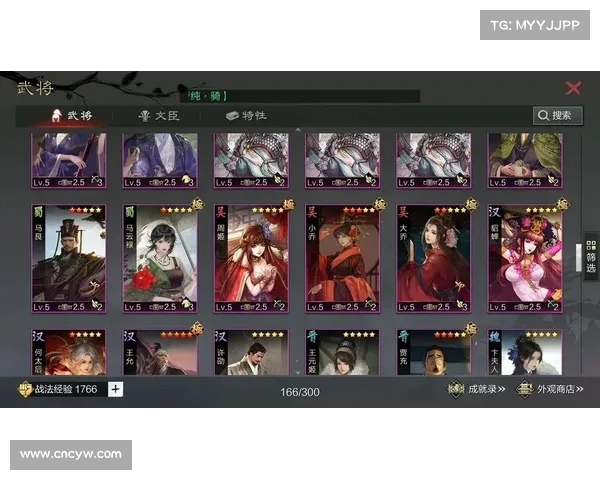Click the 魏 faction mark on 卞夫人 card
Image resolution: width=600 pixels, height=480 pixels.
(495, 337)
